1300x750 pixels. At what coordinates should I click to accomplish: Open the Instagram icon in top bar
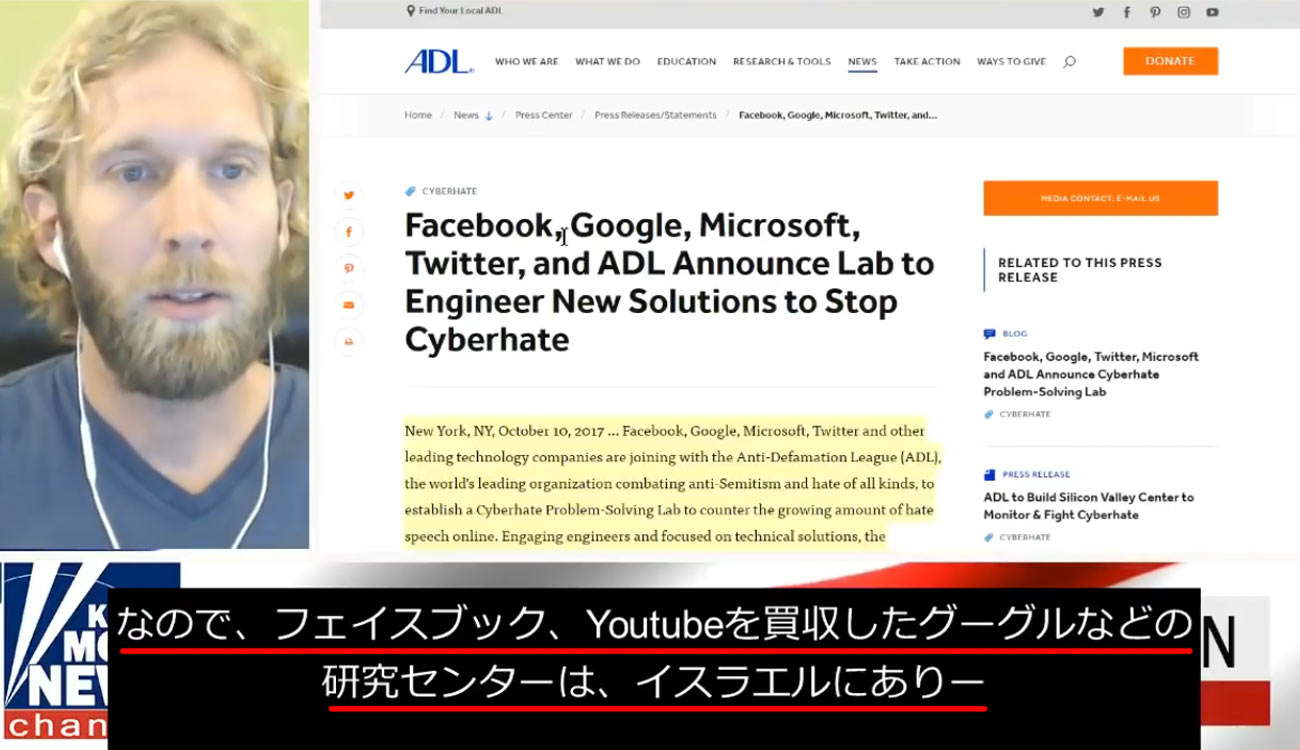coord(1184,12)
